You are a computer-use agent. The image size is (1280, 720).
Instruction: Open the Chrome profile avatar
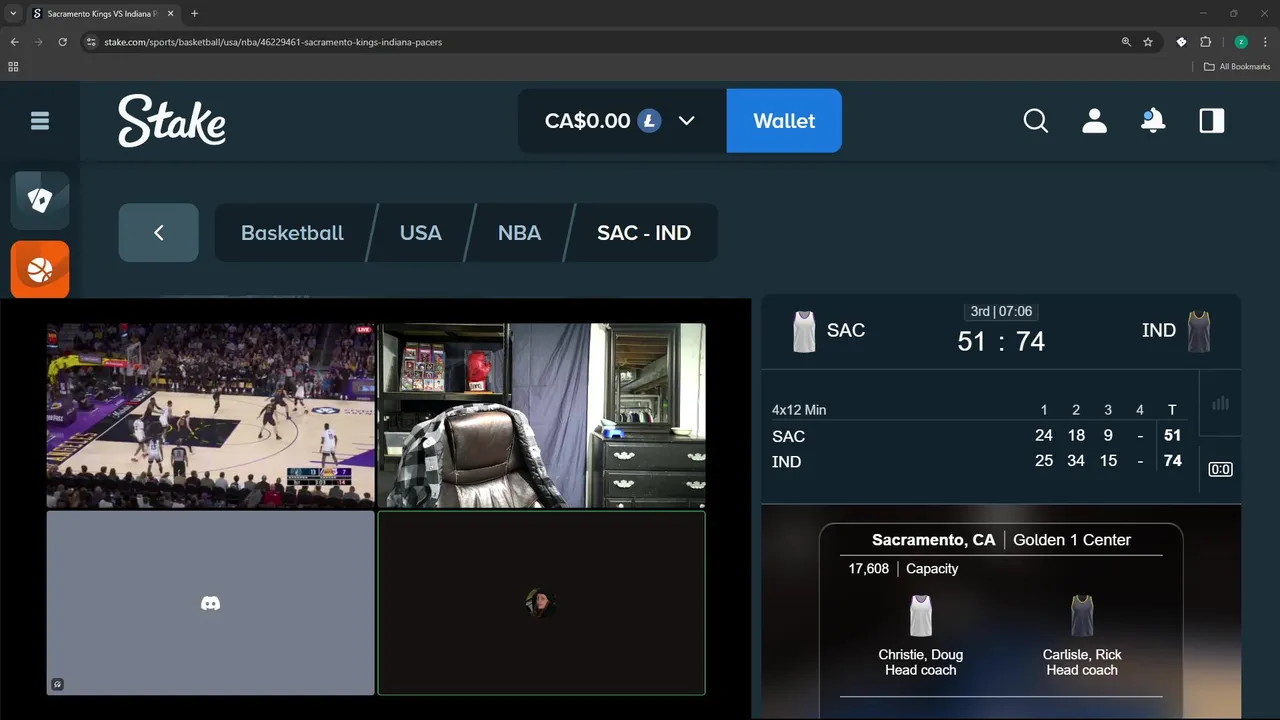click(1241, 42)
